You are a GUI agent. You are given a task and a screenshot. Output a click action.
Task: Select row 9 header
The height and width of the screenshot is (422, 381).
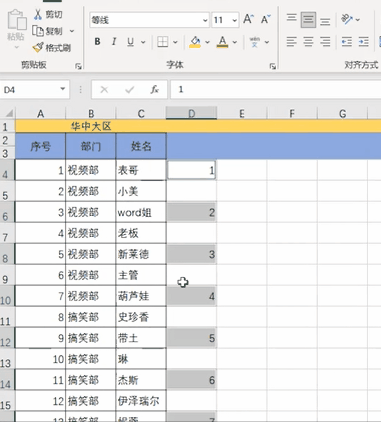click(7, 275)
